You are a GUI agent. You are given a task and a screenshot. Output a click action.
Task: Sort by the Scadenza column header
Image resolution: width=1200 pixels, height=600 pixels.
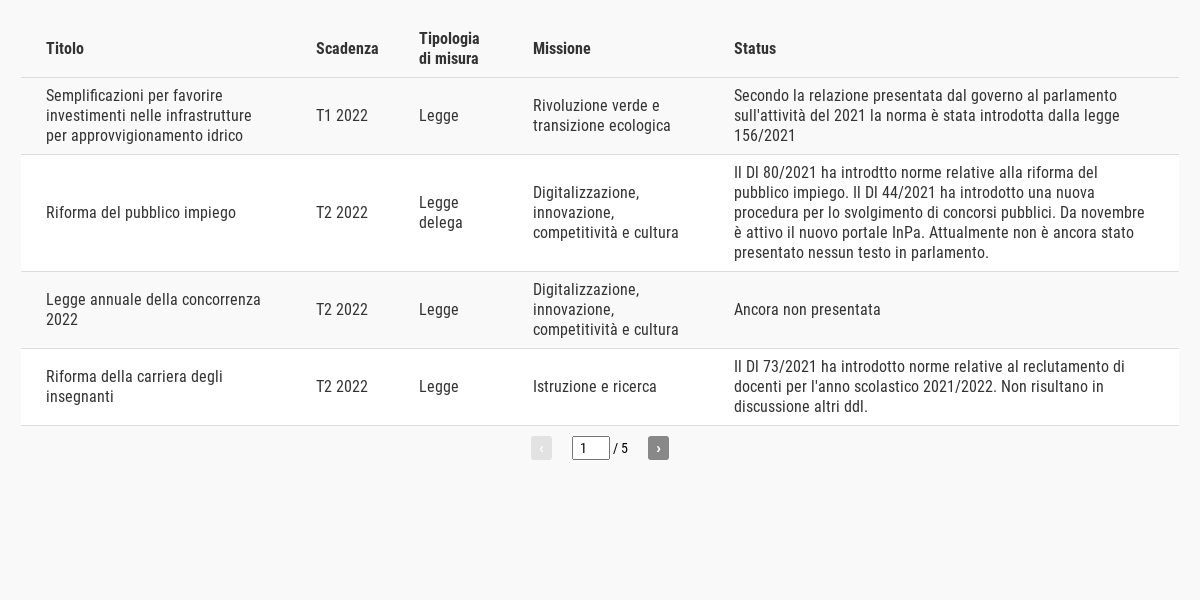[347, 49]
